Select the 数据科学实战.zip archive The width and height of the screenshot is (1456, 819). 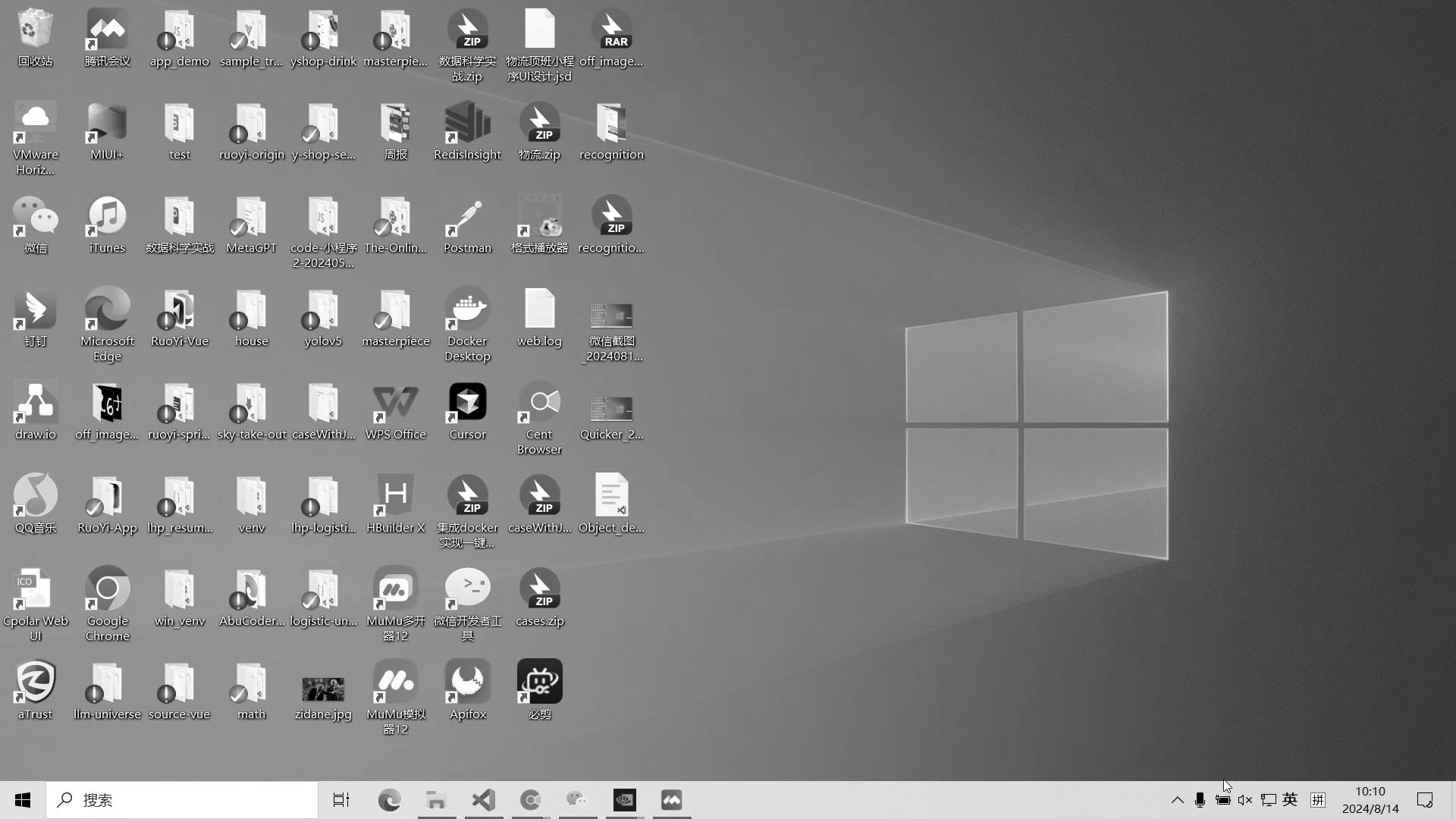point(467,45)
